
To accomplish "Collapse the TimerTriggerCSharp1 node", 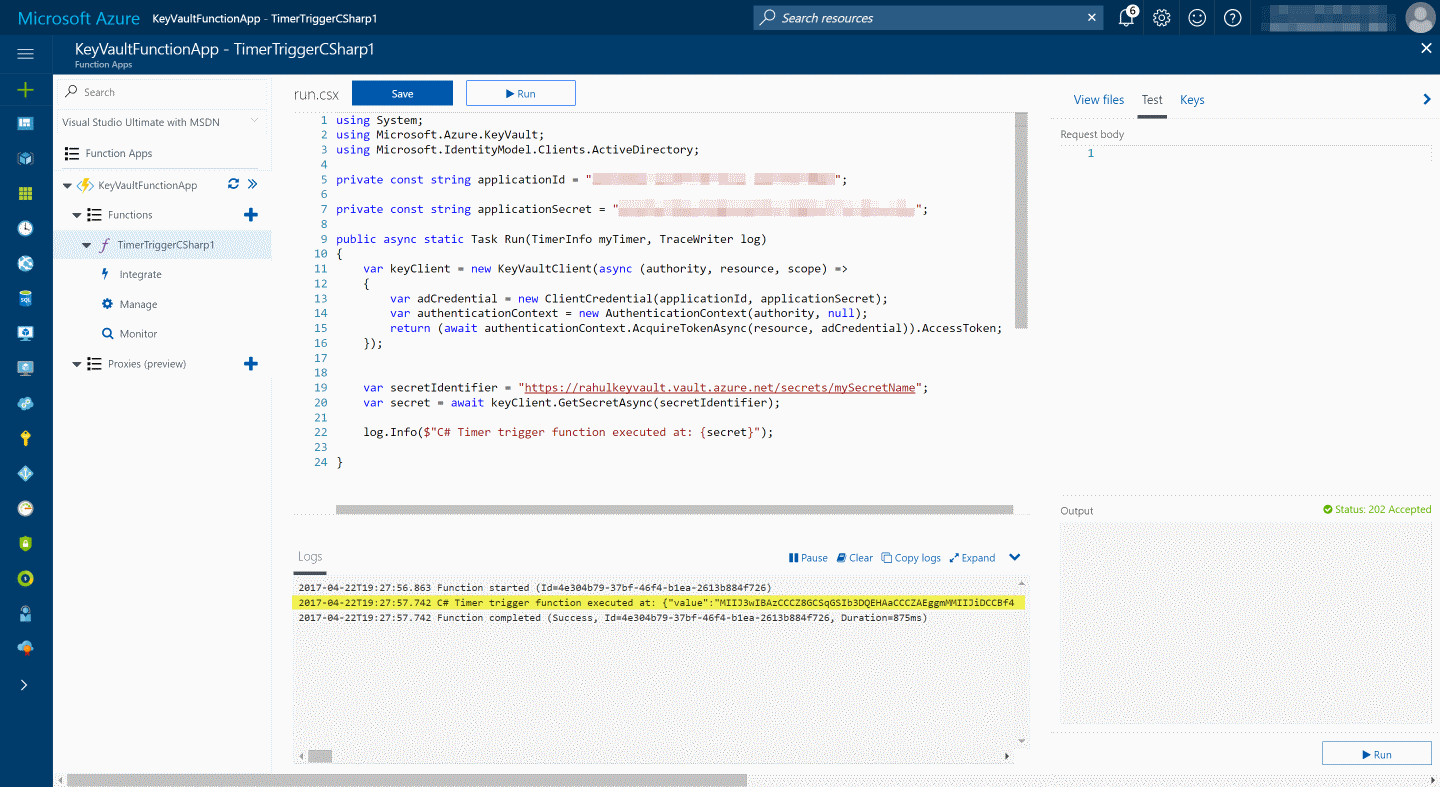I will 87,245.
